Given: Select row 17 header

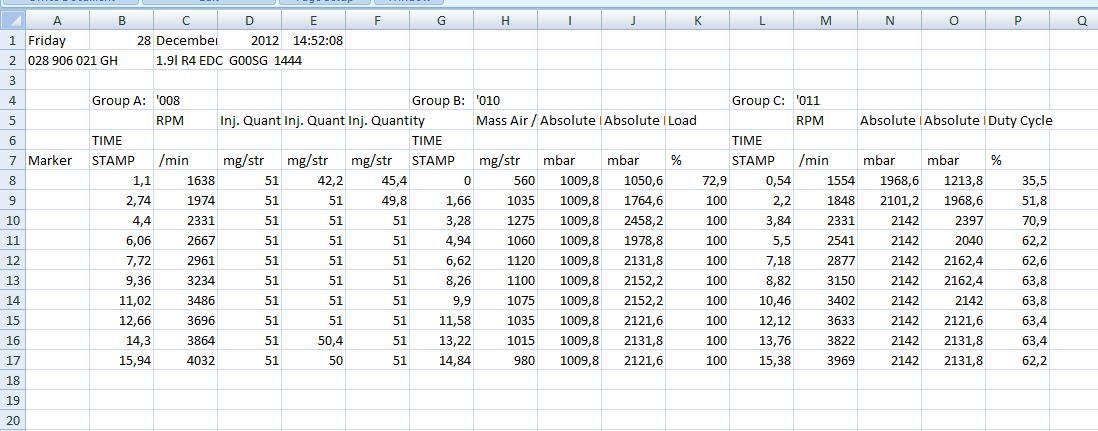Looking at the screenshot, I should [x=12, y=360].
